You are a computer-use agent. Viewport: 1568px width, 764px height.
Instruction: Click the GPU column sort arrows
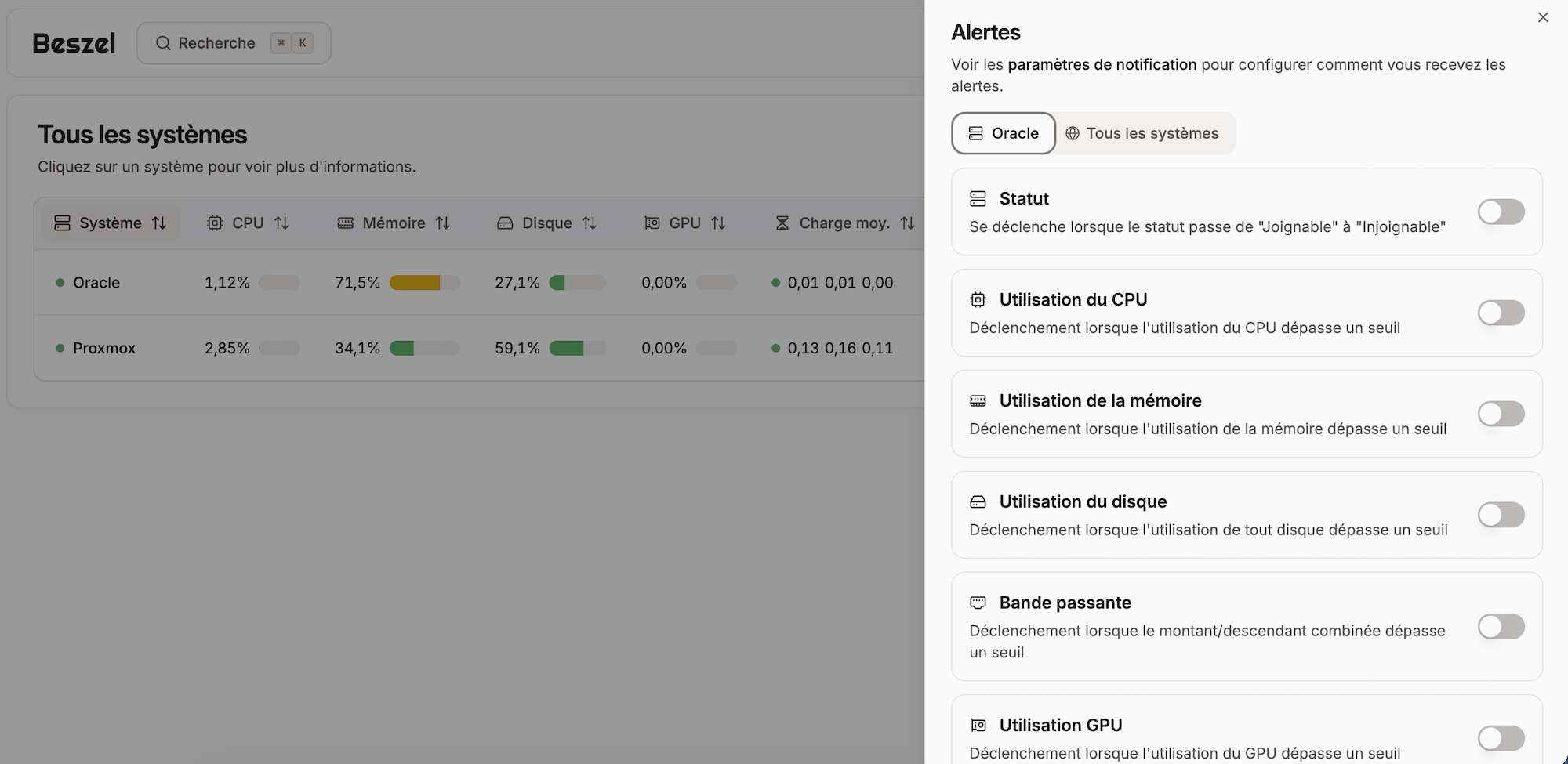coord(718,223)
